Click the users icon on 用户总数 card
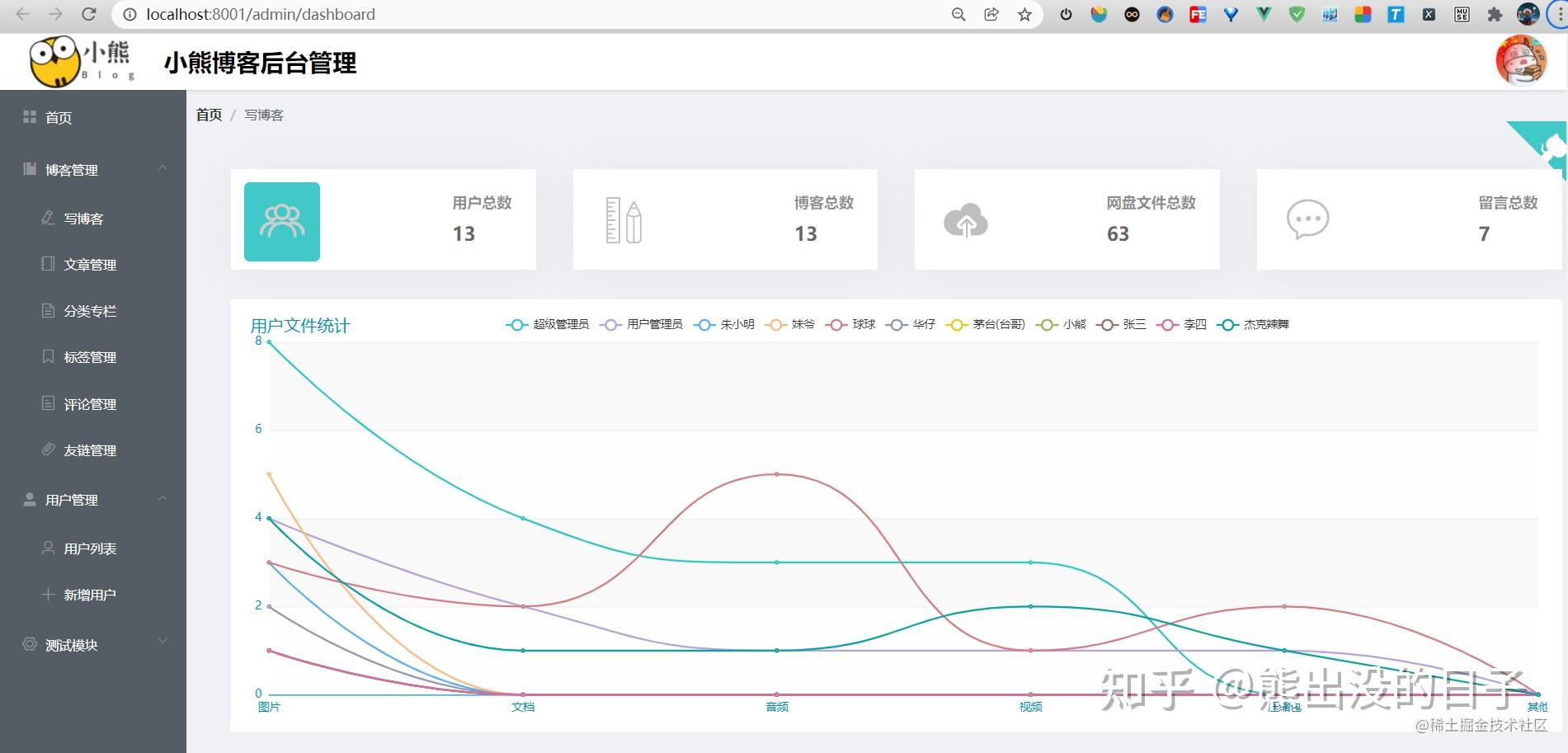This screenshot has width=1568, height=753. 281,219
